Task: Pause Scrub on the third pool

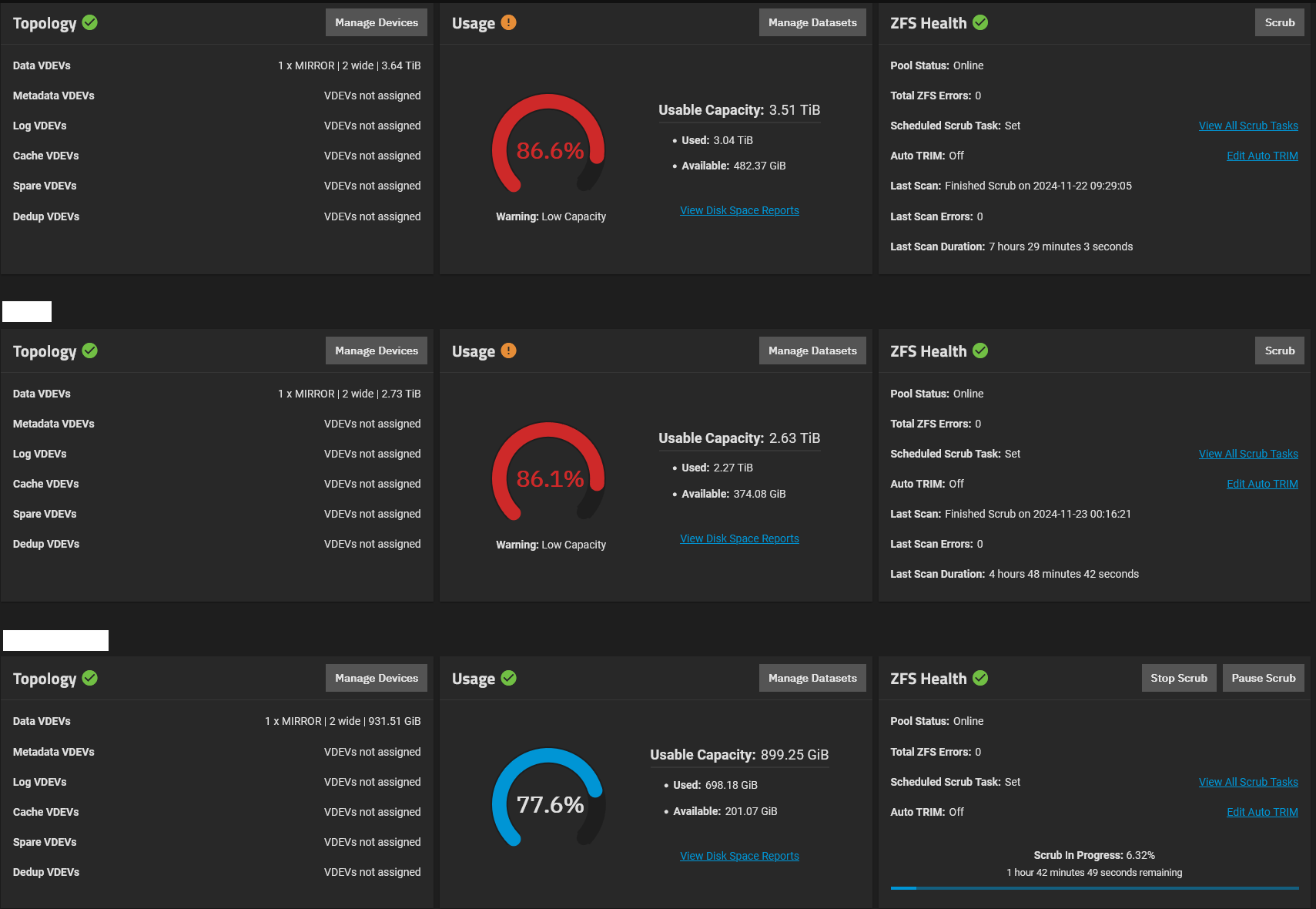Action: tap(1264, 678)
